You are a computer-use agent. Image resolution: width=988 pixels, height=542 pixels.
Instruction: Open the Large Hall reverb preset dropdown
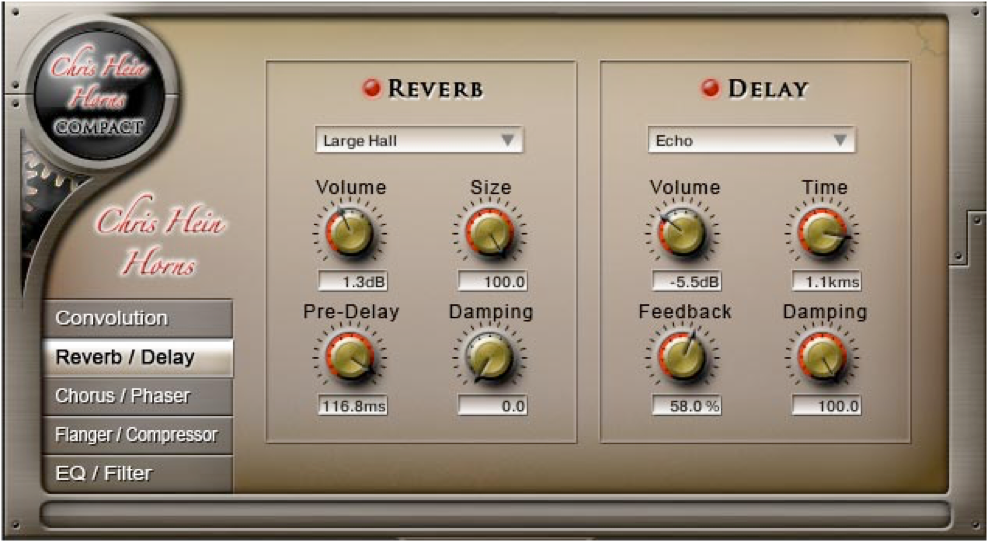[x=419, y=141]
